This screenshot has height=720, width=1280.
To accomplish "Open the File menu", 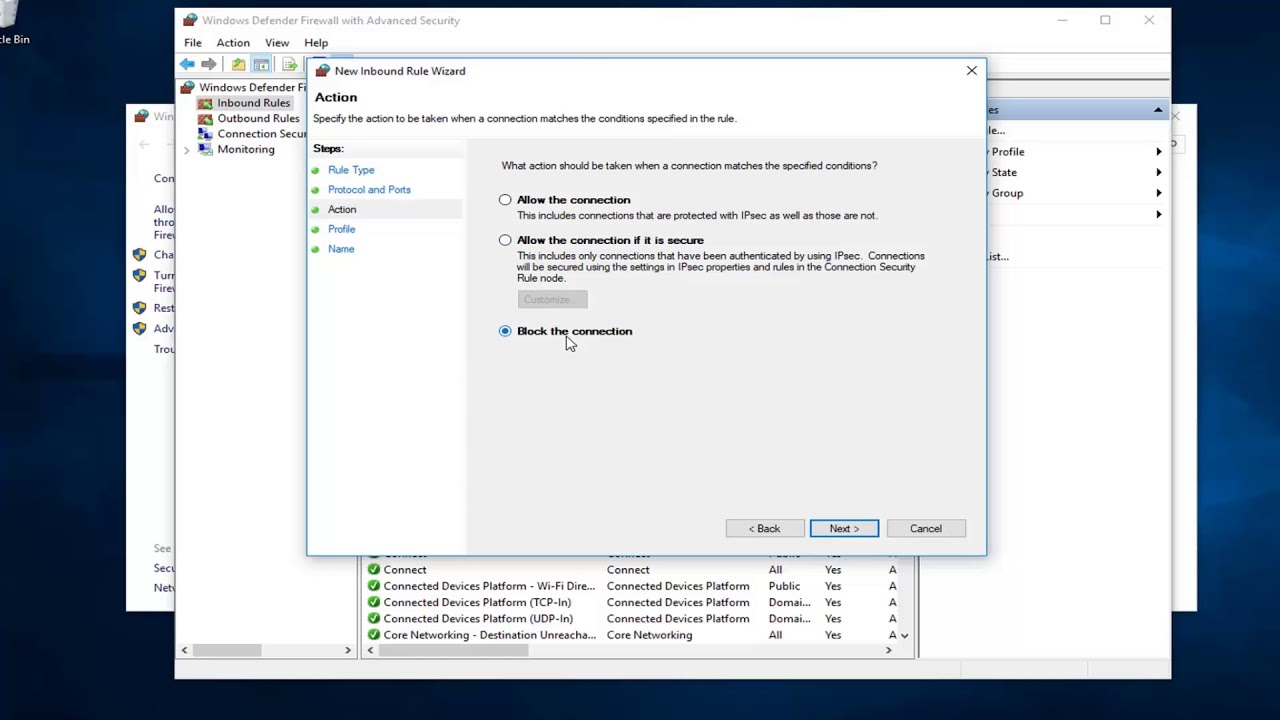I will [193, 43].
